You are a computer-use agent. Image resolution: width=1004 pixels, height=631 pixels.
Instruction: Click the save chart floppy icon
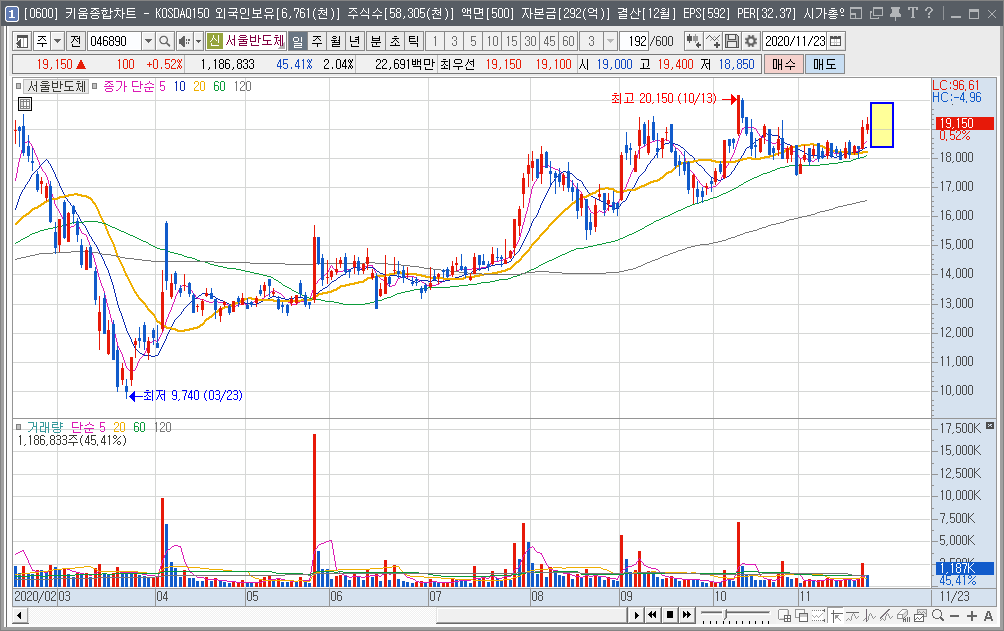point(731,42)
